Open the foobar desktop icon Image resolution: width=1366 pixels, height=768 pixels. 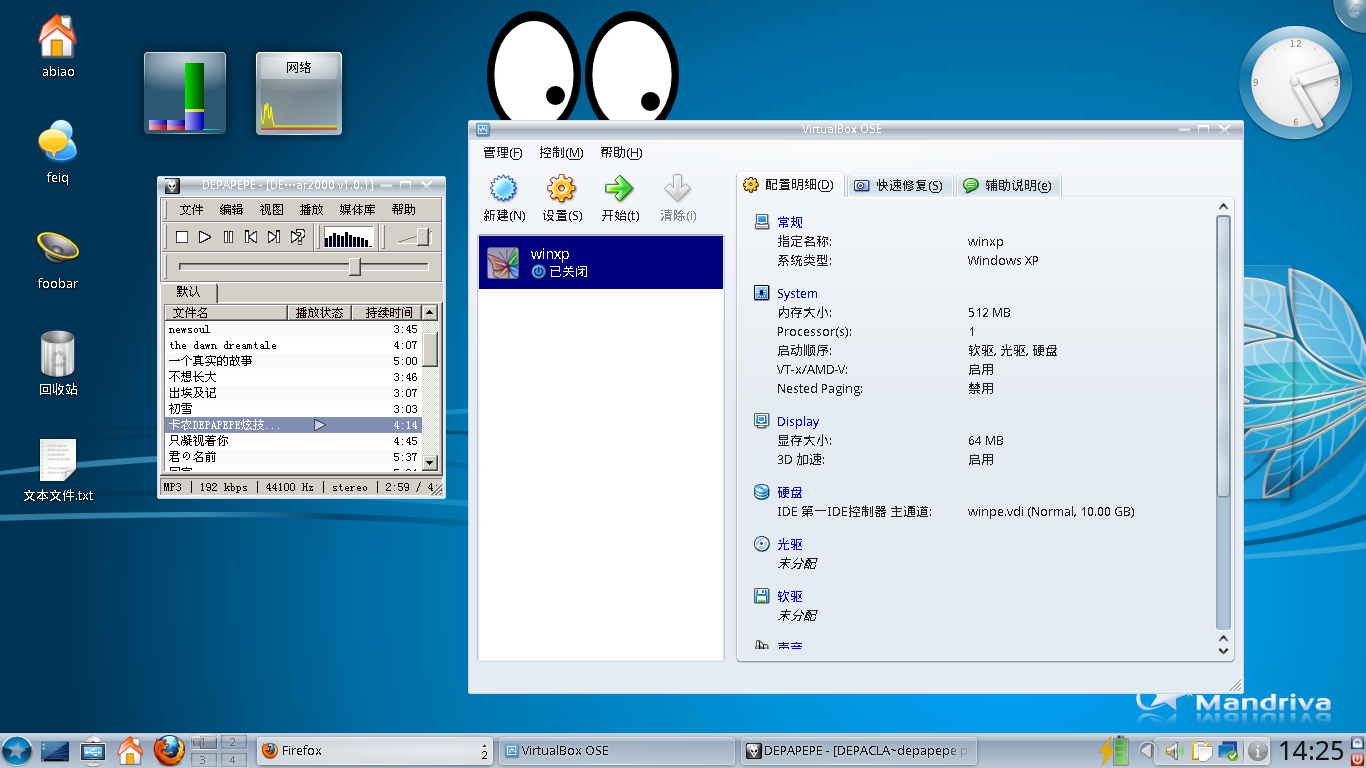coord(58,258)
